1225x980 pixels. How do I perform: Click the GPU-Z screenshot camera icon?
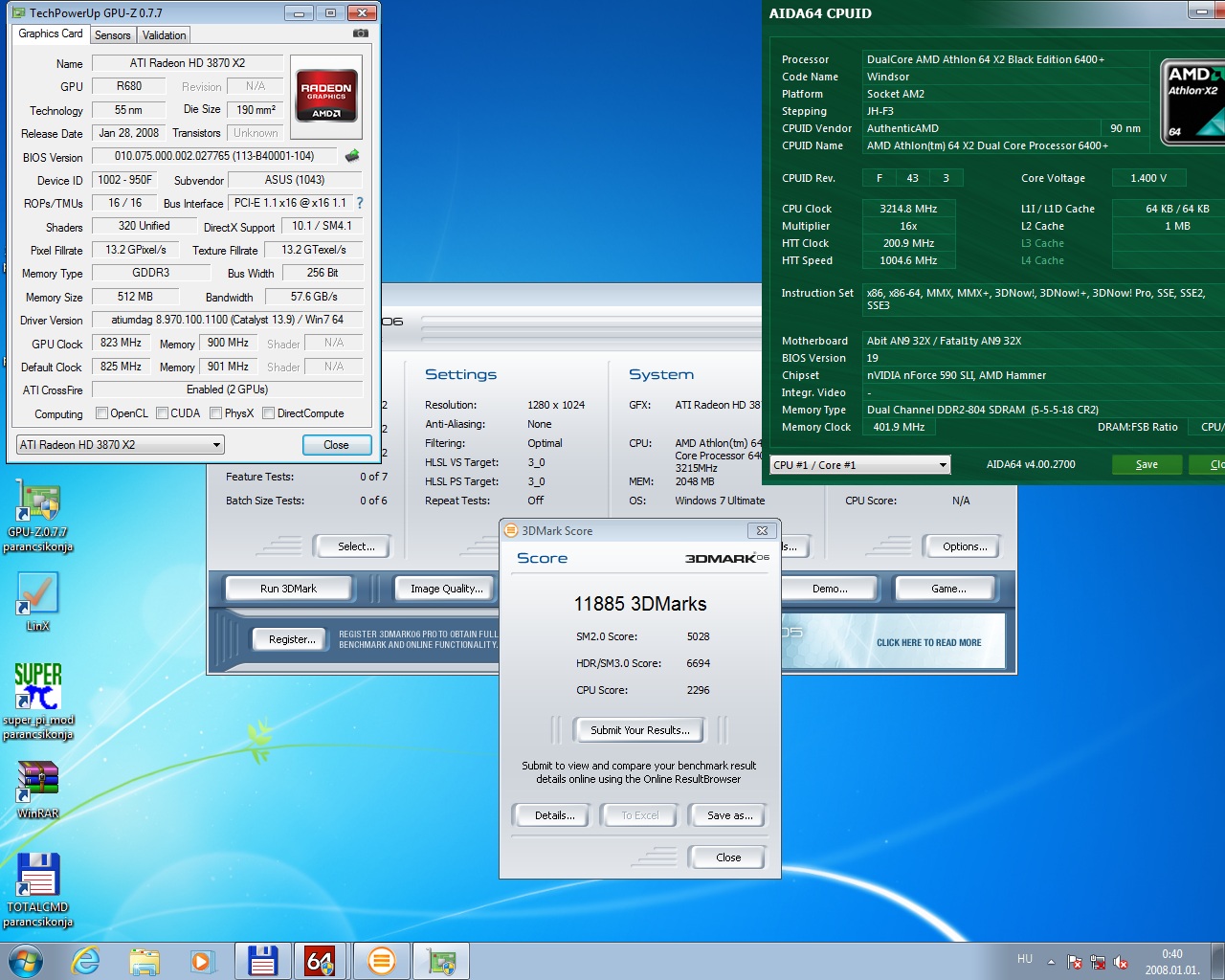coord(360,33)
